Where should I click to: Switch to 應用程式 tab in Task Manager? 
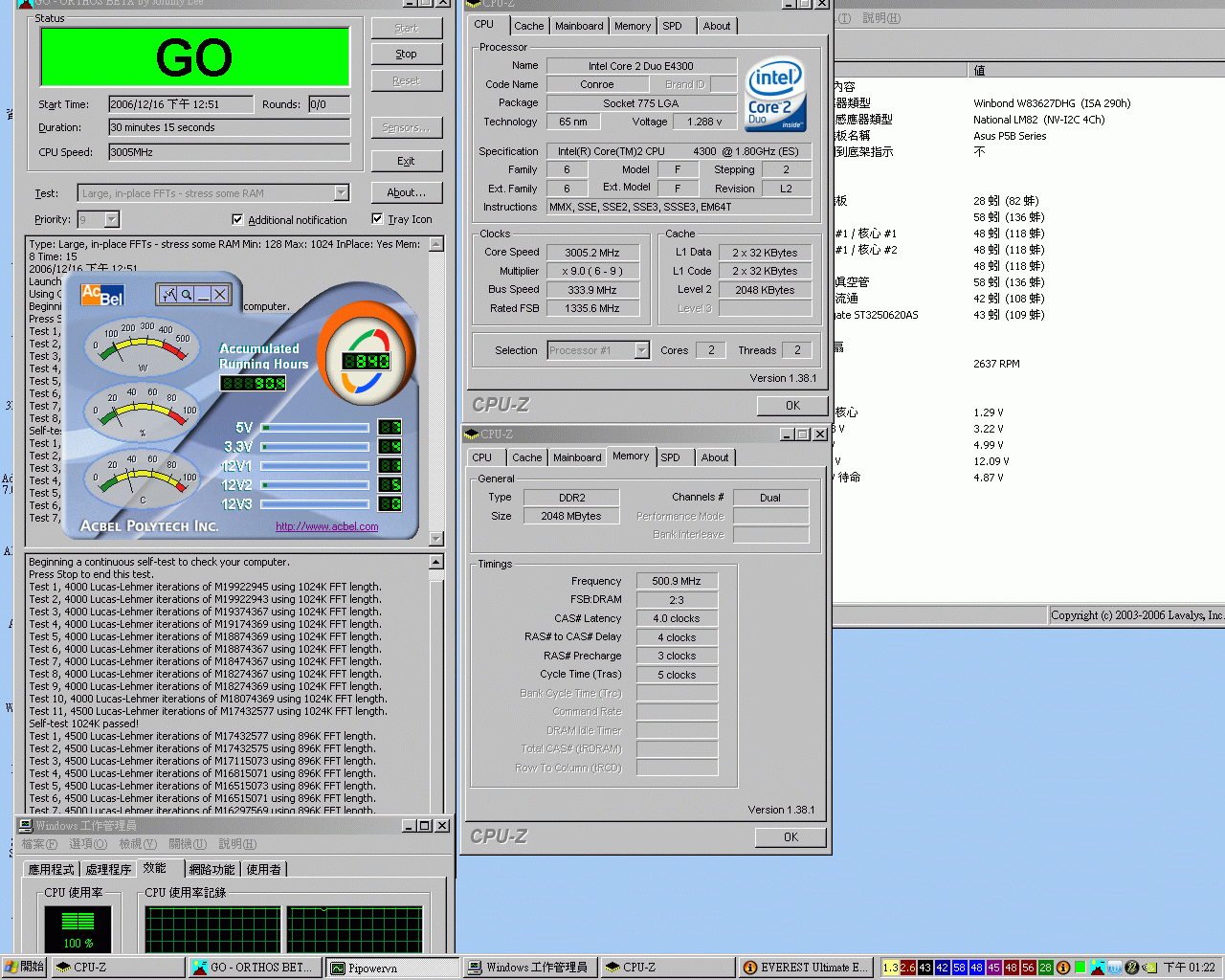click(x=51, y=869)
